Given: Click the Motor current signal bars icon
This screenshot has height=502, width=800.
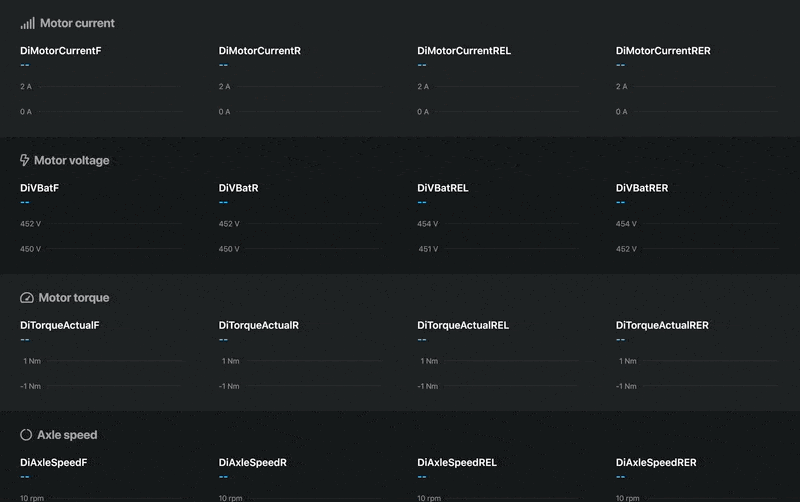Looking at the screenshot, I should [27, 23].
